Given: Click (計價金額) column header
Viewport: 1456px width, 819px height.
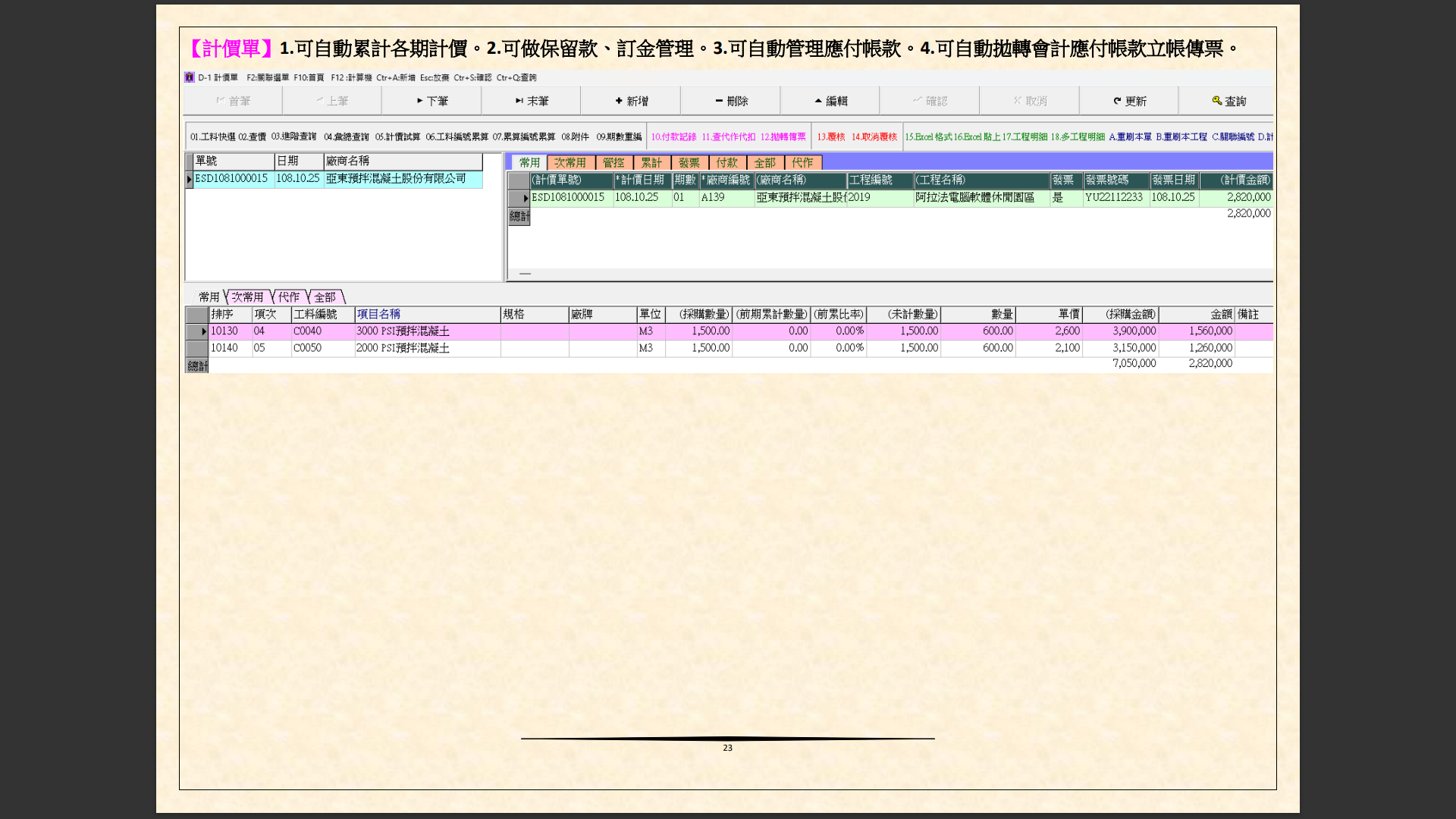Looking at the screenshot, I should [1236, 180].
